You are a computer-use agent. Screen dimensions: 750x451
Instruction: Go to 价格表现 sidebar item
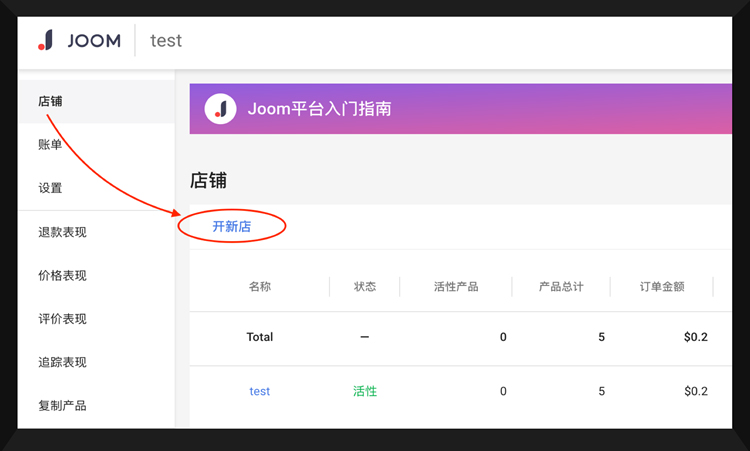(x=62, y=275)
